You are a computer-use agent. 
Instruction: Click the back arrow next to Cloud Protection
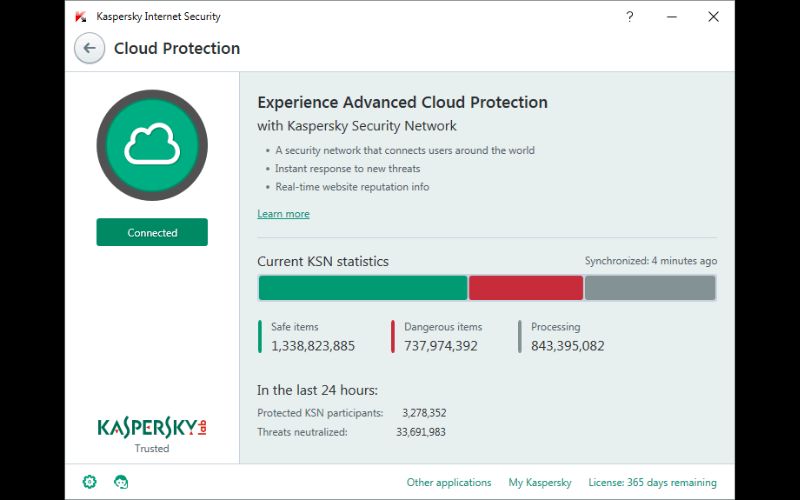[89, 48]
